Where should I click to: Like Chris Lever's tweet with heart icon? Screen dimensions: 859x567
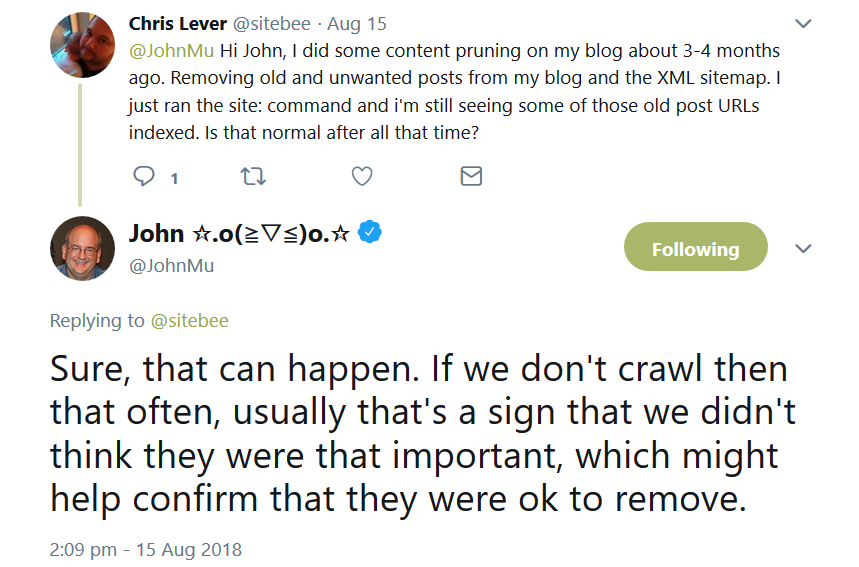click(x=362, y=177)
